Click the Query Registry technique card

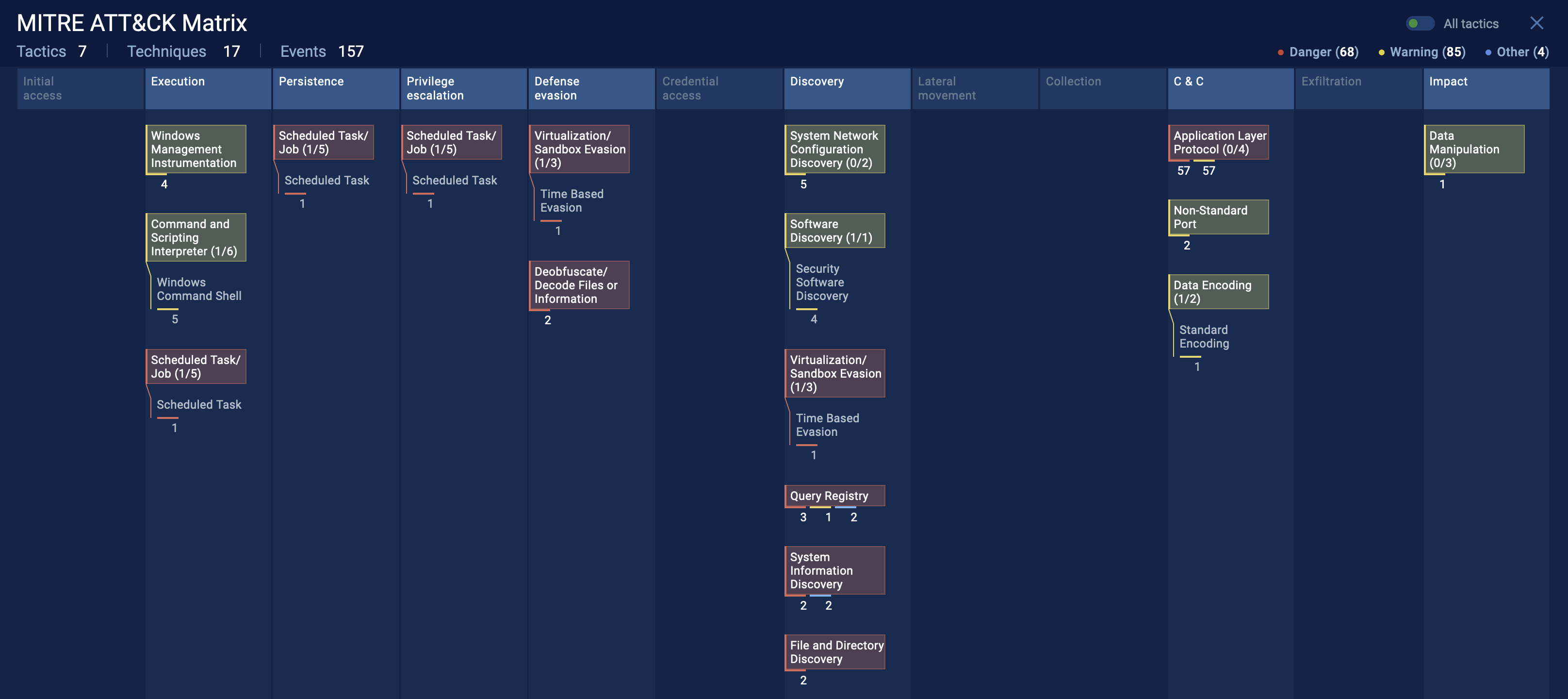pos(832,495)
